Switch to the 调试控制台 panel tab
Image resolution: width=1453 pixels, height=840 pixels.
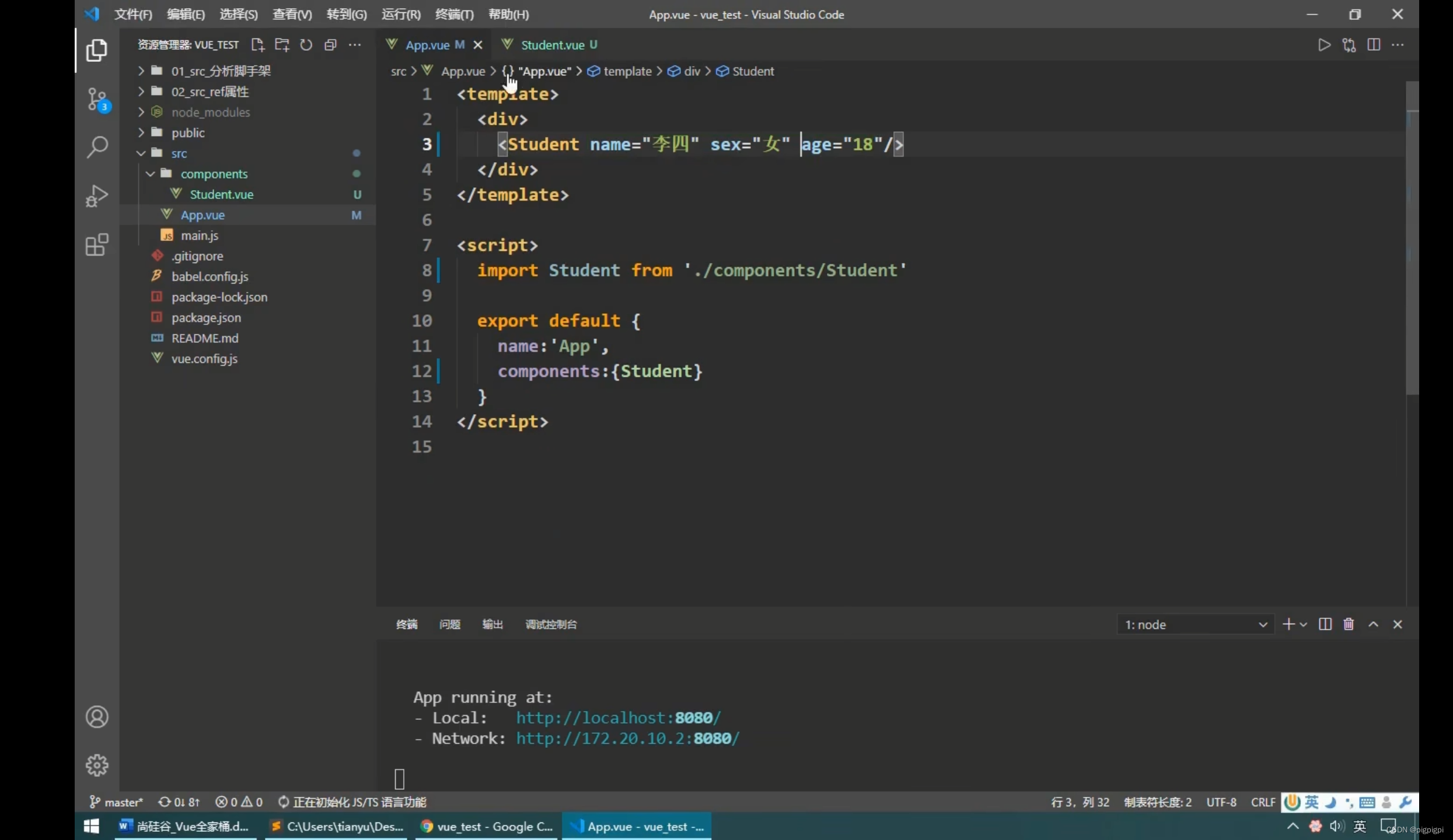pyautogui.click(x=551, y=624)
